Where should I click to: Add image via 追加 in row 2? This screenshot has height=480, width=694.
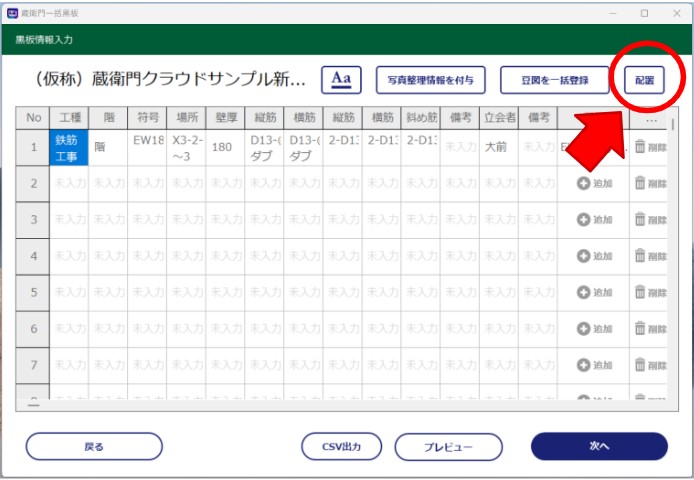tap(594, 183)
